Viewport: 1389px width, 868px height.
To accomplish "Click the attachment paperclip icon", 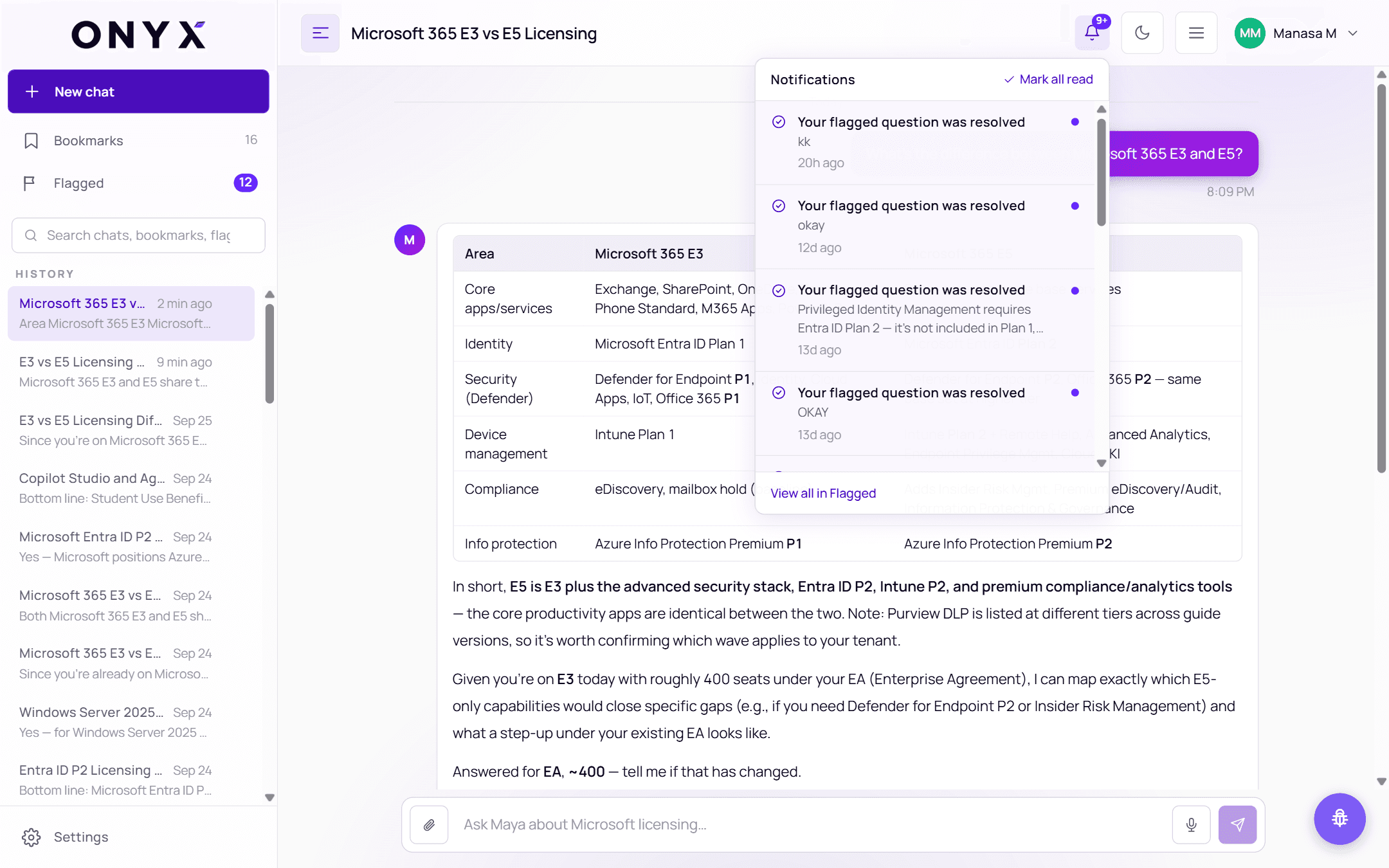I will 429,824.
